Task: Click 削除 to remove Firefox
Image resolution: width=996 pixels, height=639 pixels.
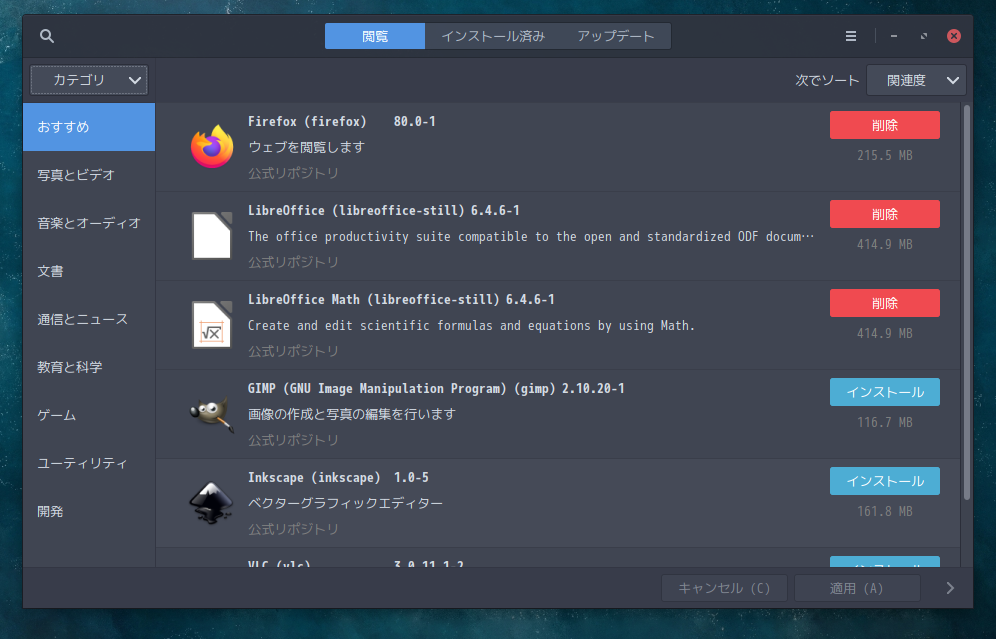Action: click(885, 125)
